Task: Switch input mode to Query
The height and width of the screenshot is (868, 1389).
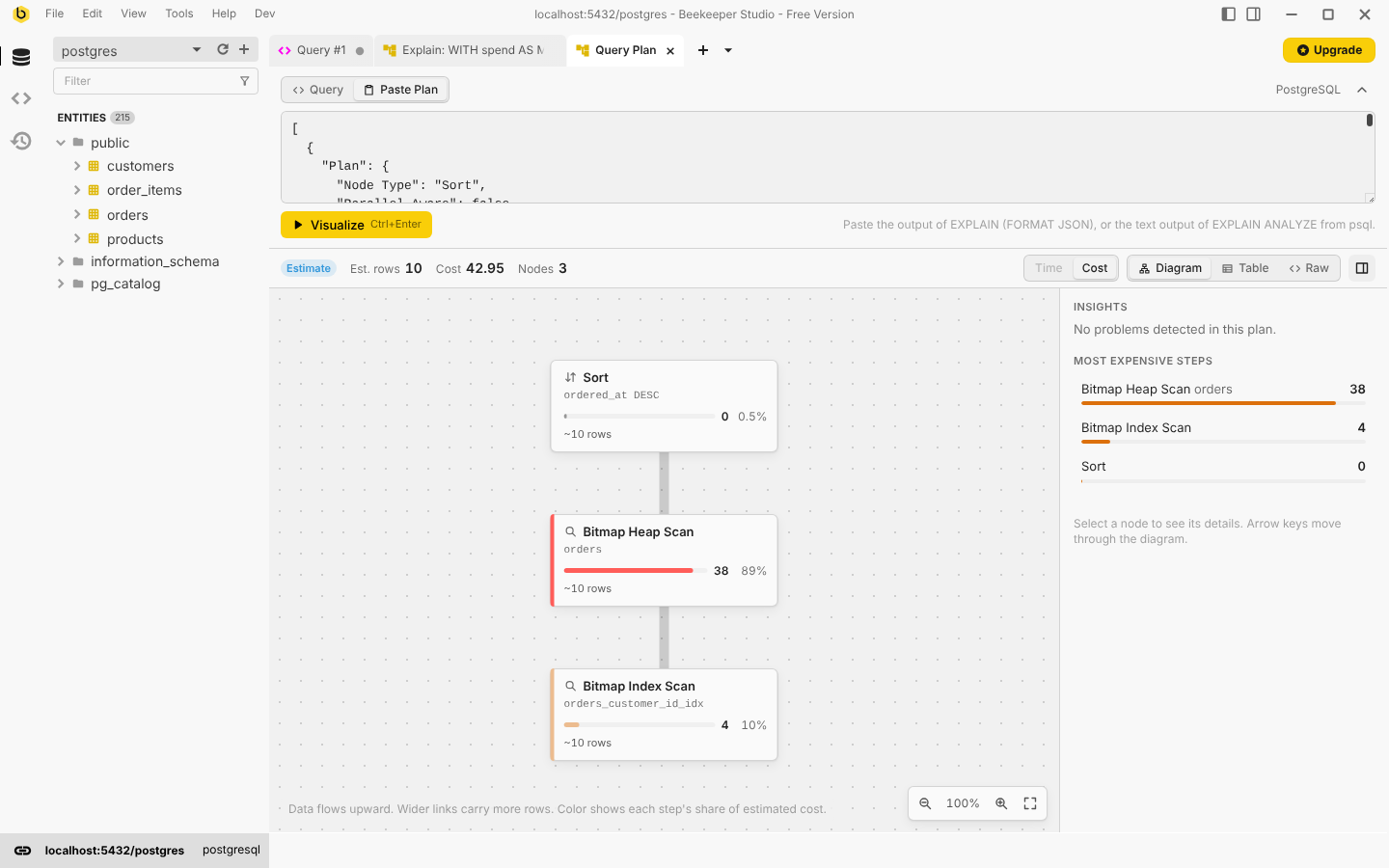Action: click(x=318, y=90)
